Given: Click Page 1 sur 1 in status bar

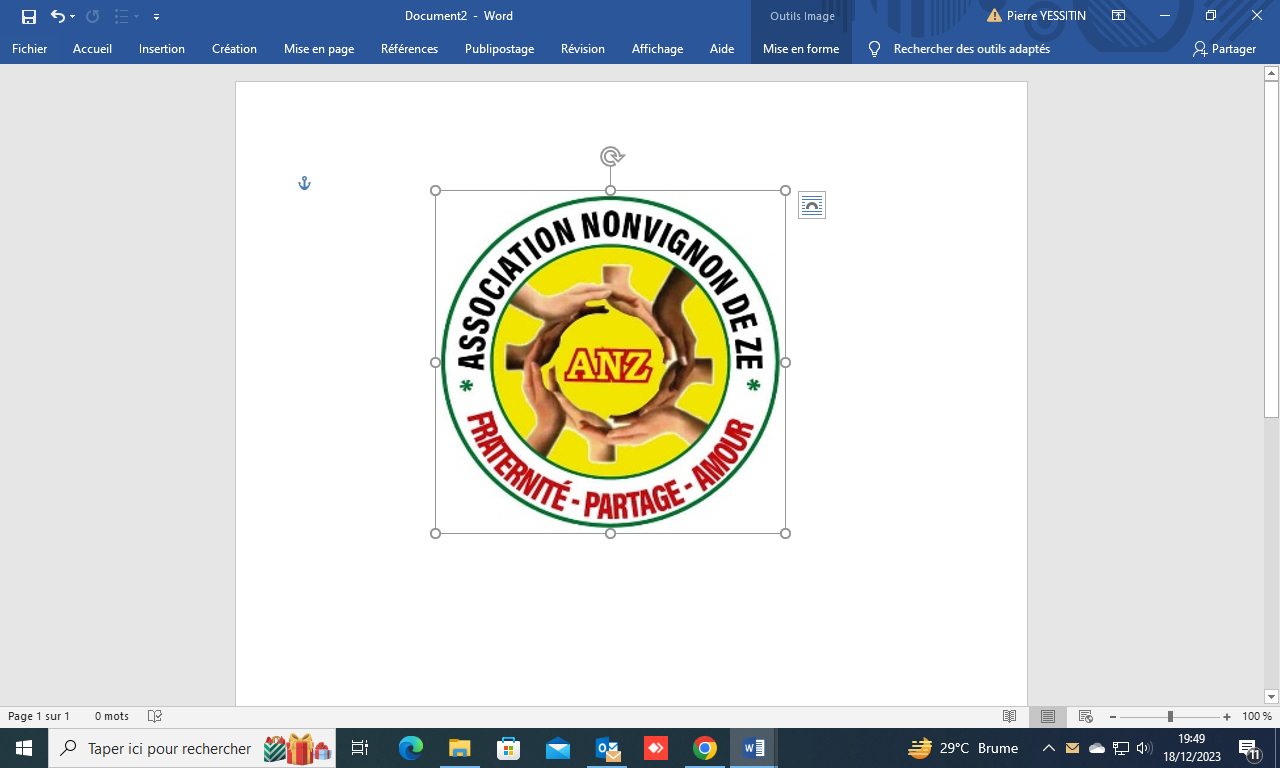Looking at the screenshot, I should 39,716.
